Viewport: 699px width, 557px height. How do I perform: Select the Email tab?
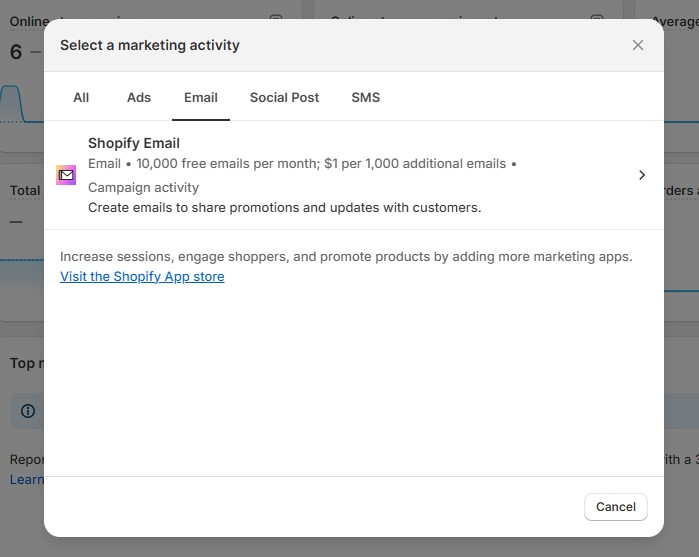pos(201,97)
